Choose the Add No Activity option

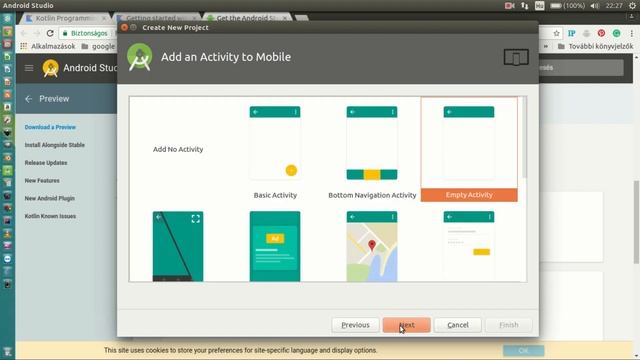[178, 149]
